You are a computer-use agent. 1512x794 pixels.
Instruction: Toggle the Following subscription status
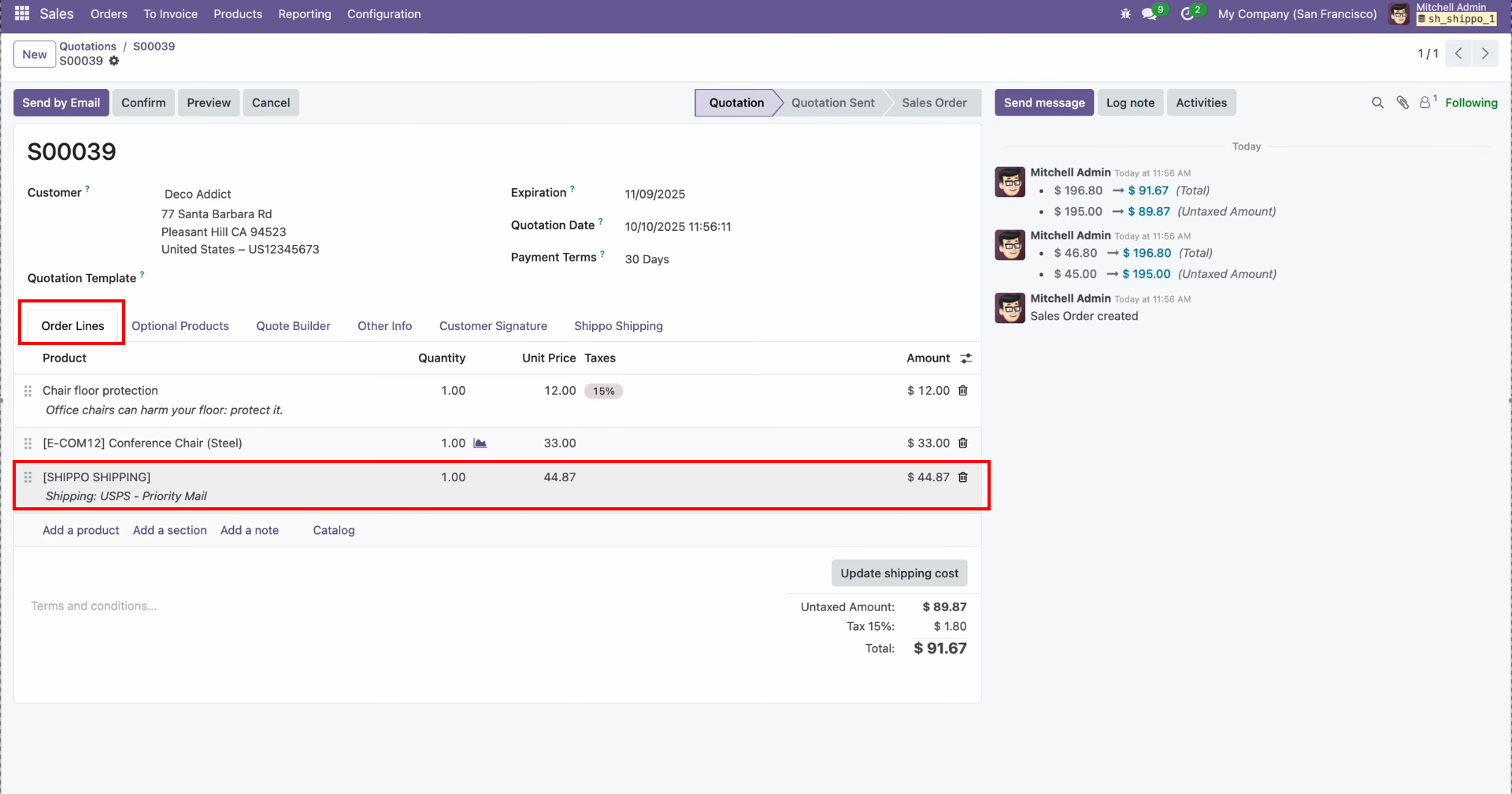pyautogui.click(x=1470, y=102)
